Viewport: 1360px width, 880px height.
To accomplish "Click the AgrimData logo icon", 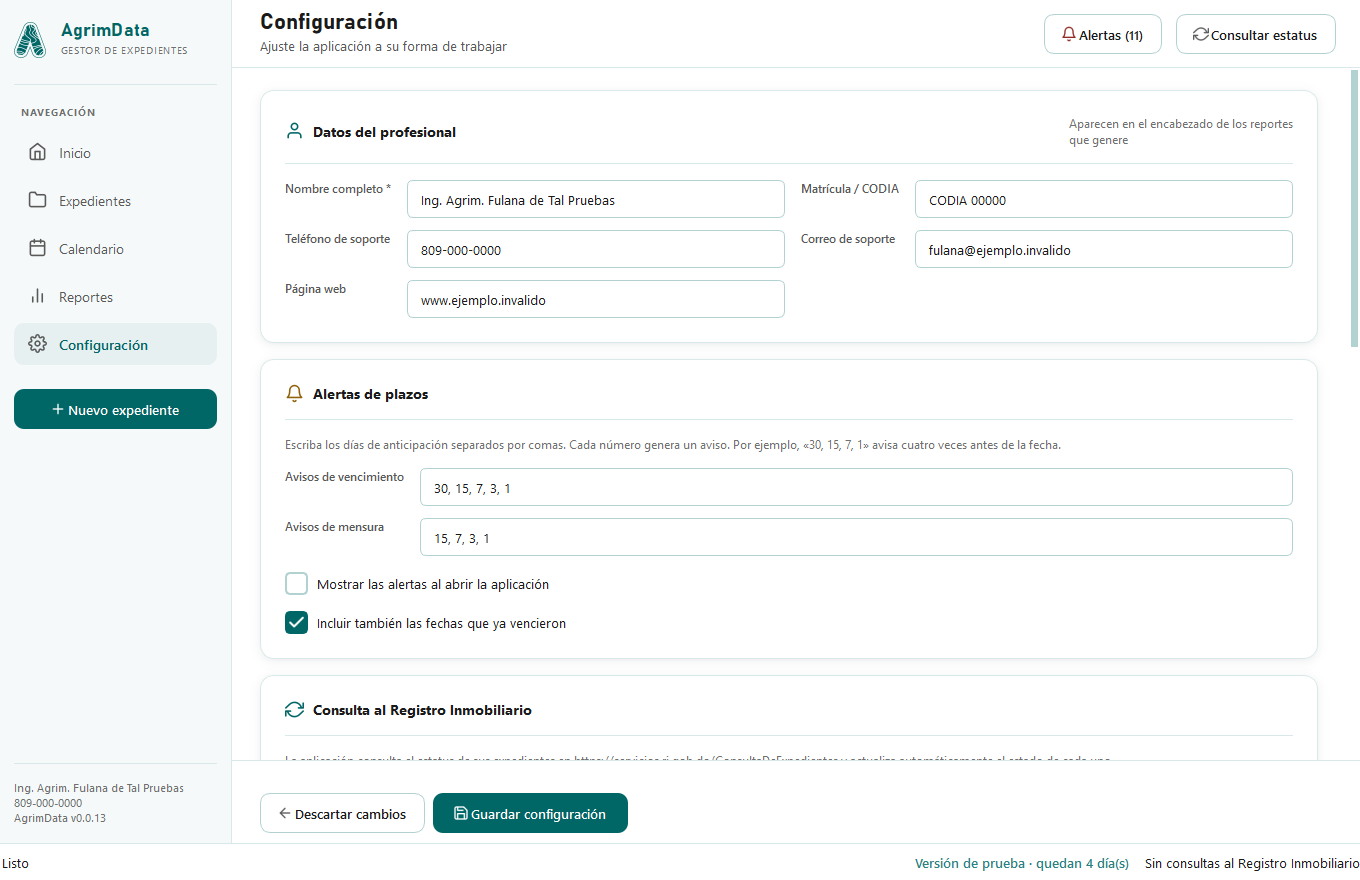I will [30, 40].
